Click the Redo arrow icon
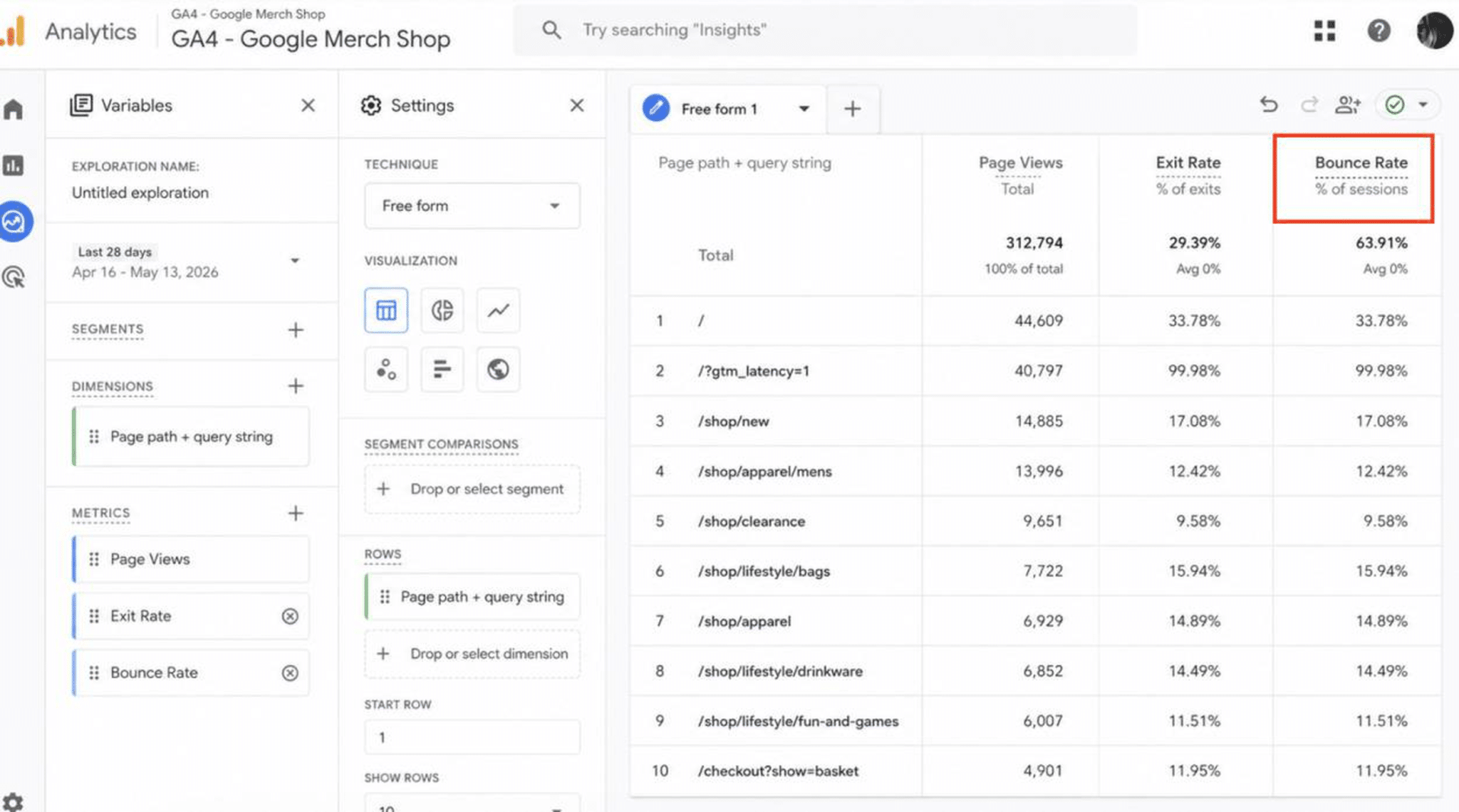The height and width of the screenshot is (812, 1459). (1309, 105)
